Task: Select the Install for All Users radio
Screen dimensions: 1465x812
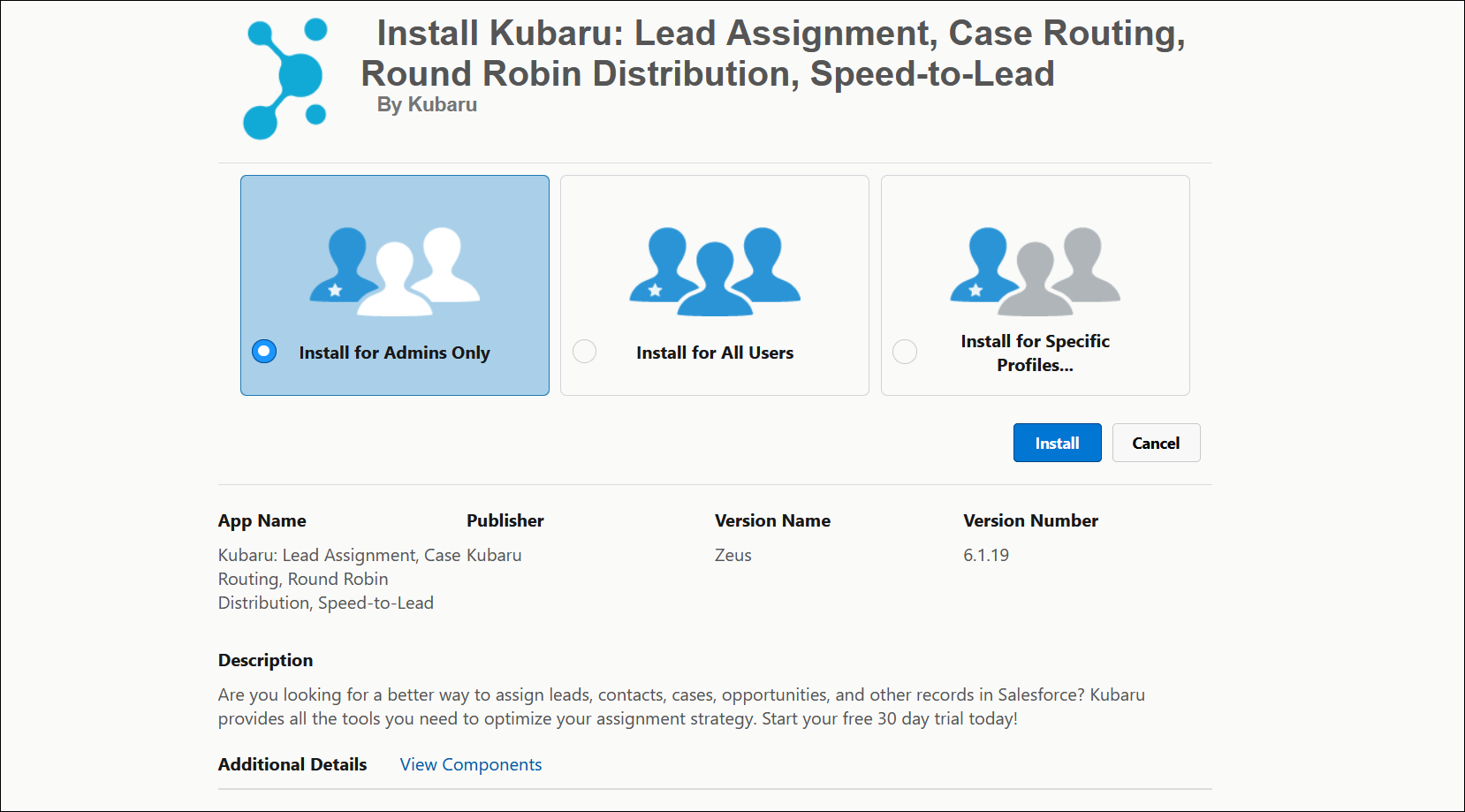Action: click(585, 352)
